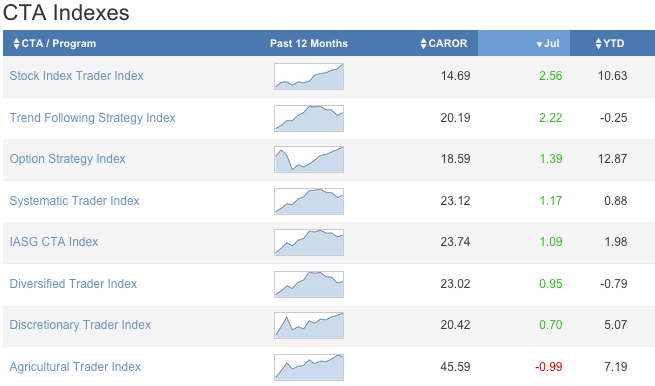The height and width of the screenshot is (386, 655).
Task: Select the CAROR value 23.02
Action: click(455, 284)
